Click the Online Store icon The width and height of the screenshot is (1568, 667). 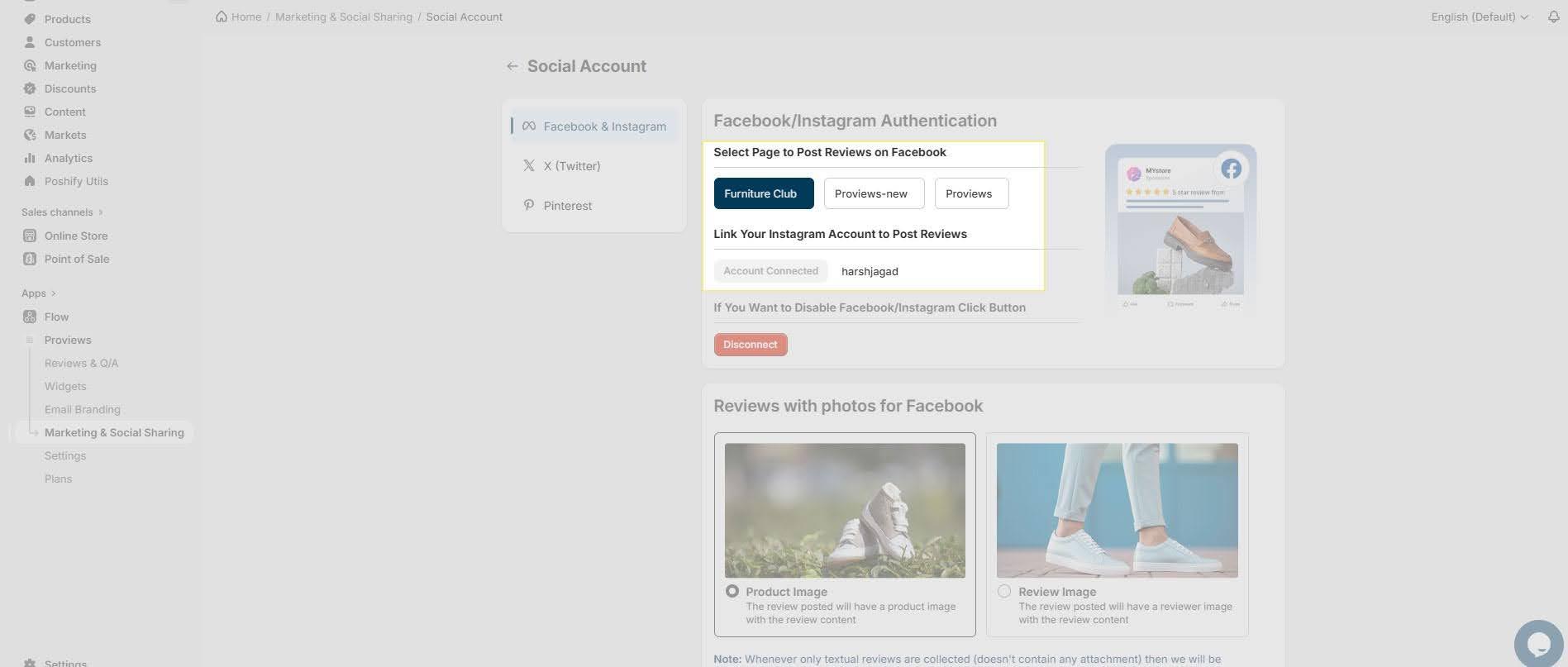[x=30, y=236]
